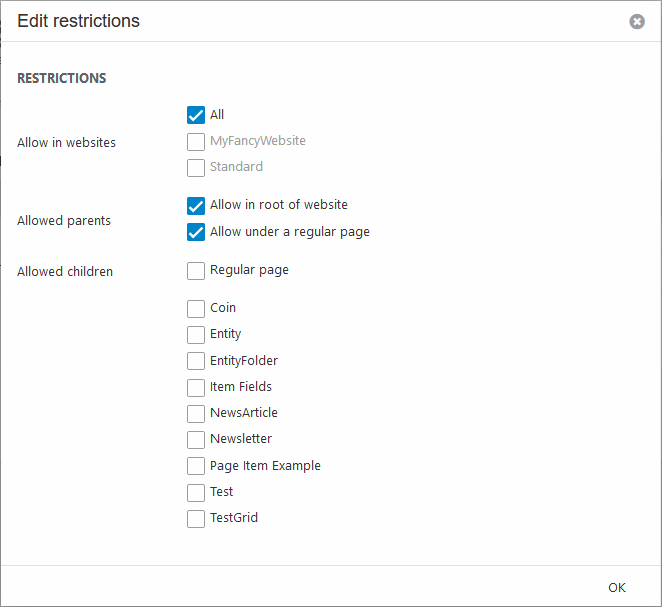
Task: Click the Edit restrictions dialog title
Action: 79,21
